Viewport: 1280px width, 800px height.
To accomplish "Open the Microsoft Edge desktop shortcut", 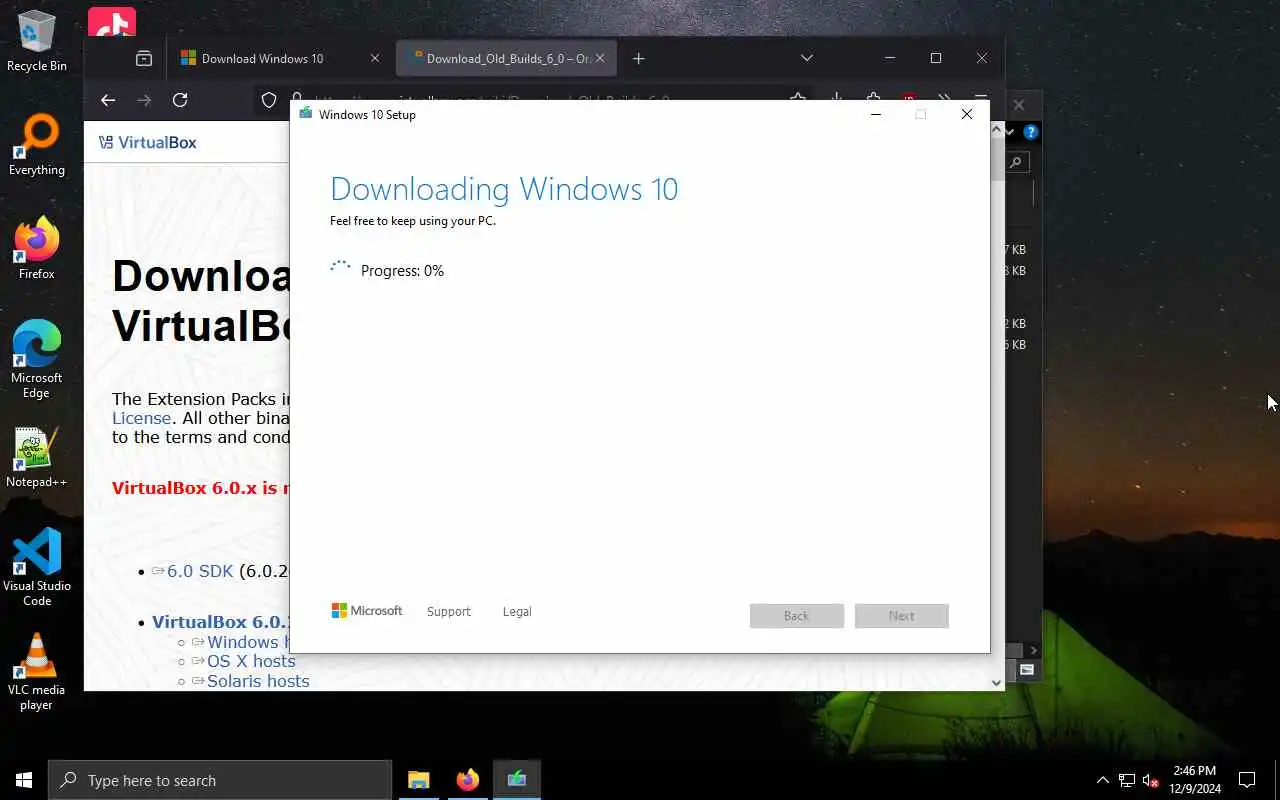I will point(37,359).
